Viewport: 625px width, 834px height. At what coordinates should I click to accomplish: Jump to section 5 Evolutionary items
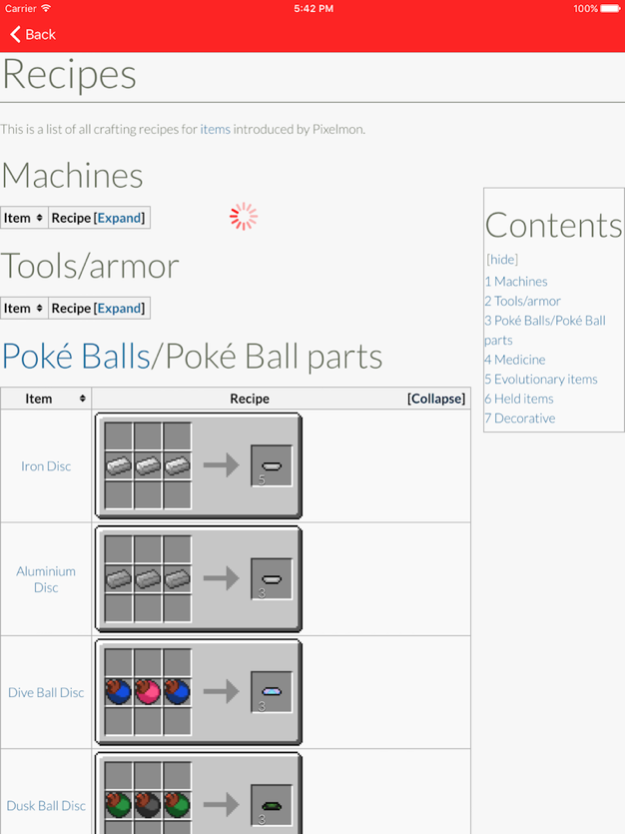pyautogui.click(x=541, y=379)
